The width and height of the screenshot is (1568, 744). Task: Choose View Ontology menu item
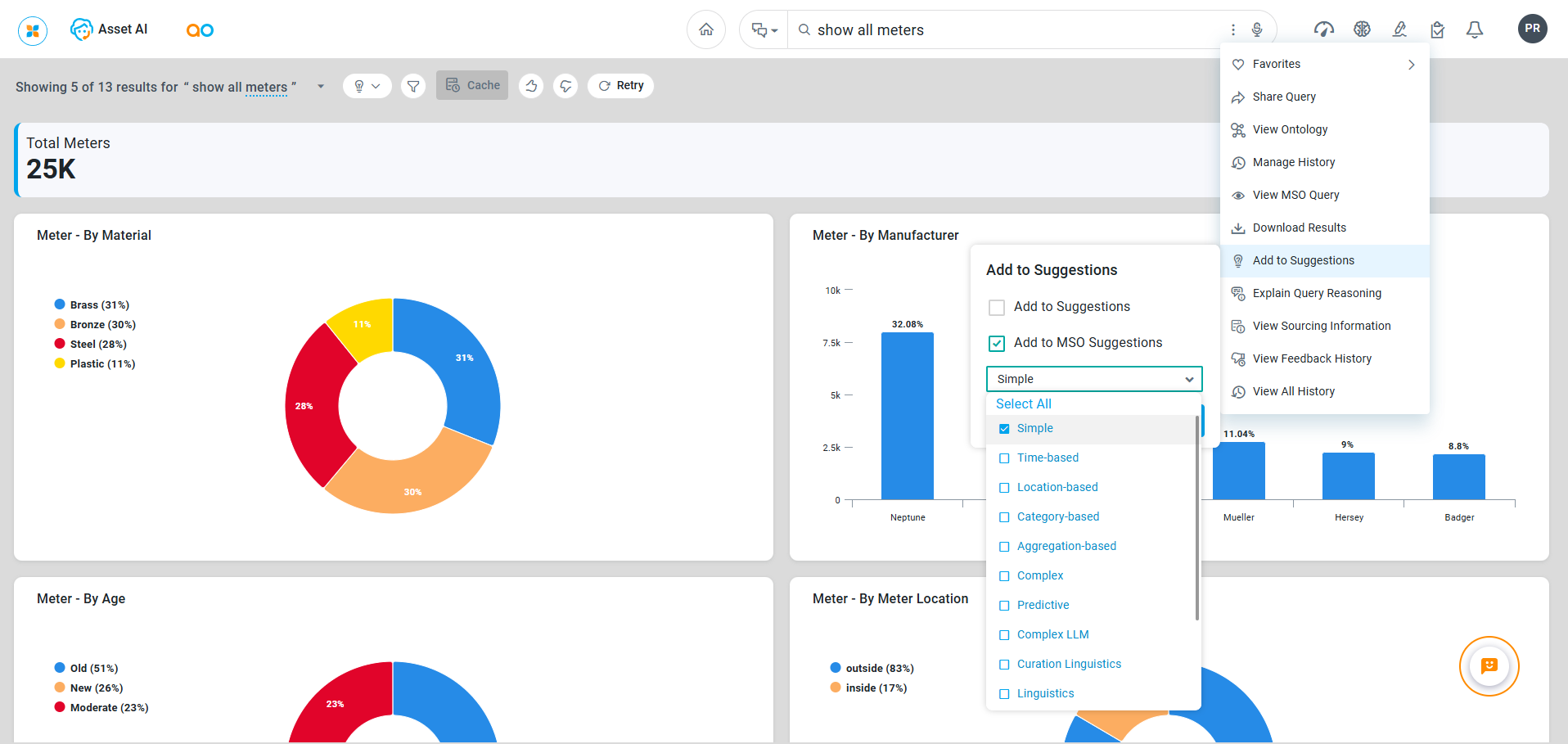pyautogui.click(x=1290, y=129)
